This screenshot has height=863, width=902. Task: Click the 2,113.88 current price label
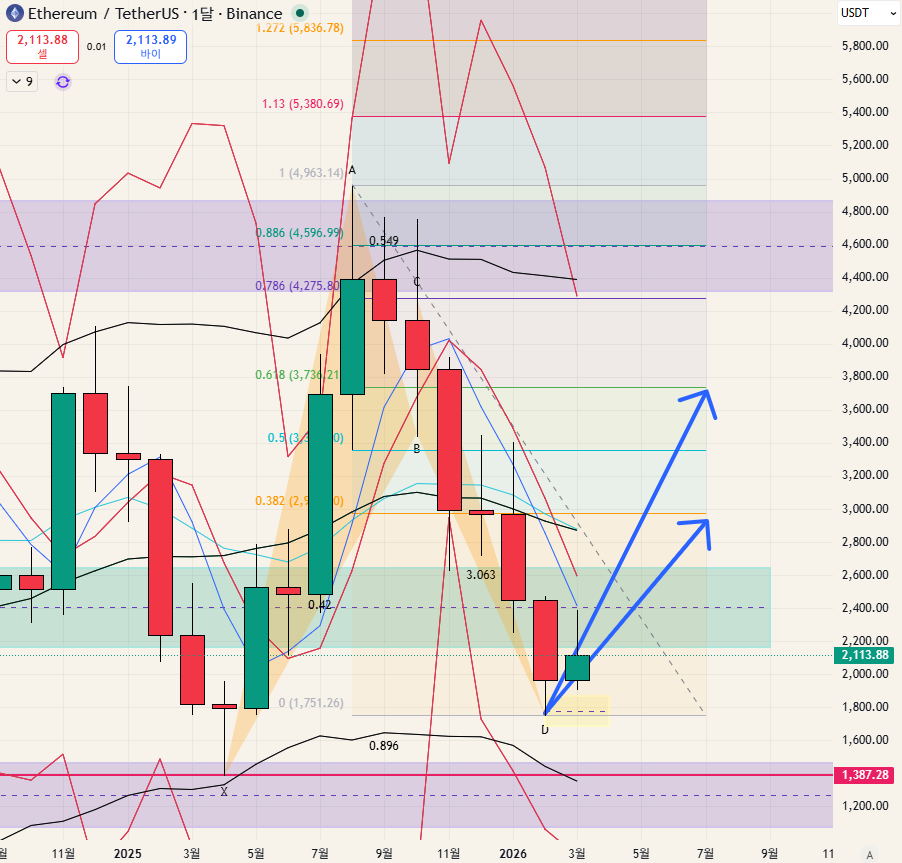coord(865,655)
